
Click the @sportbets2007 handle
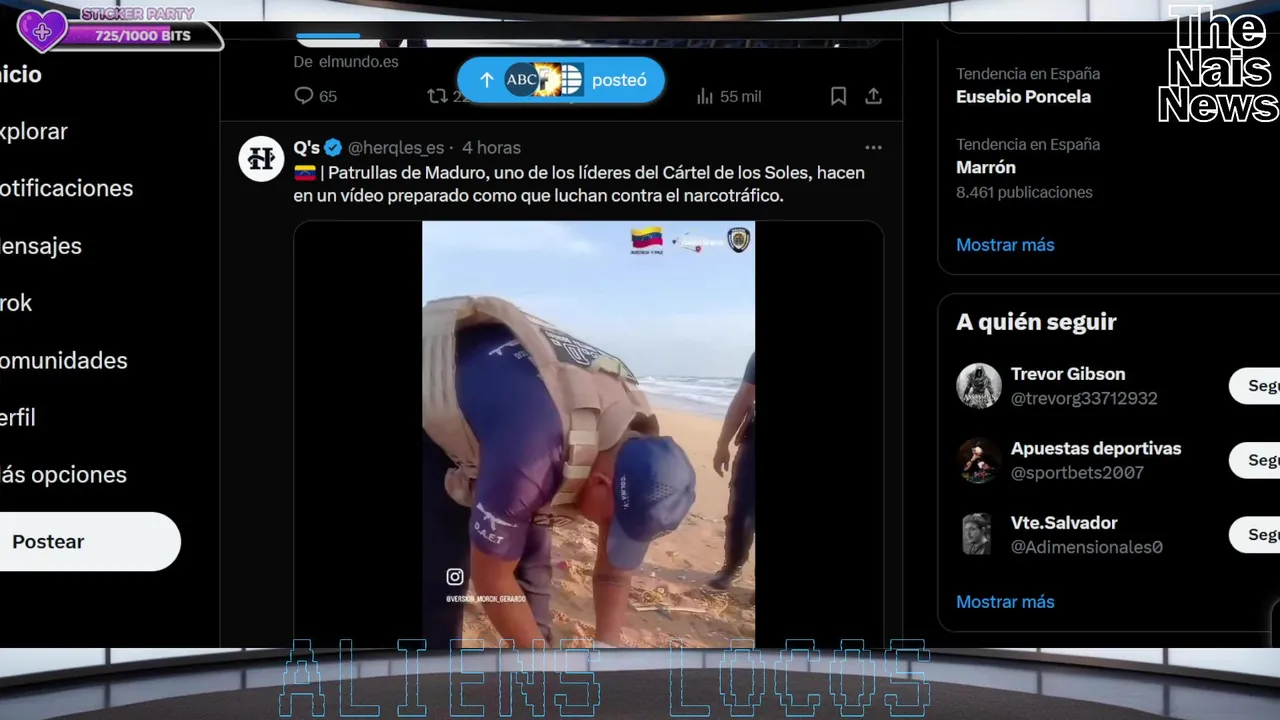pyautogui.click(x=1077, y=472)
